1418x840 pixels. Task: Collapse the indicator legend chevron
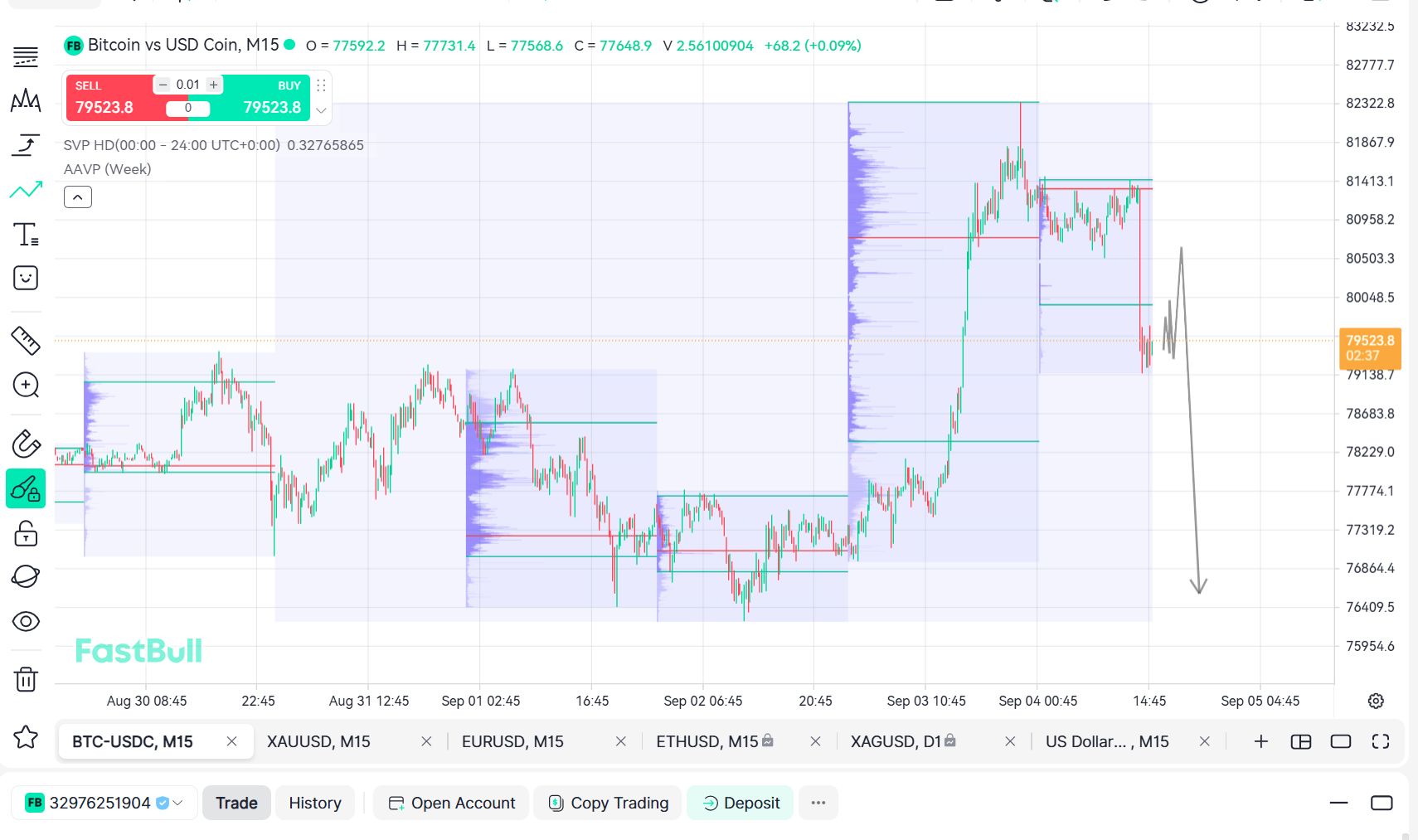click(x=78, y=197)
